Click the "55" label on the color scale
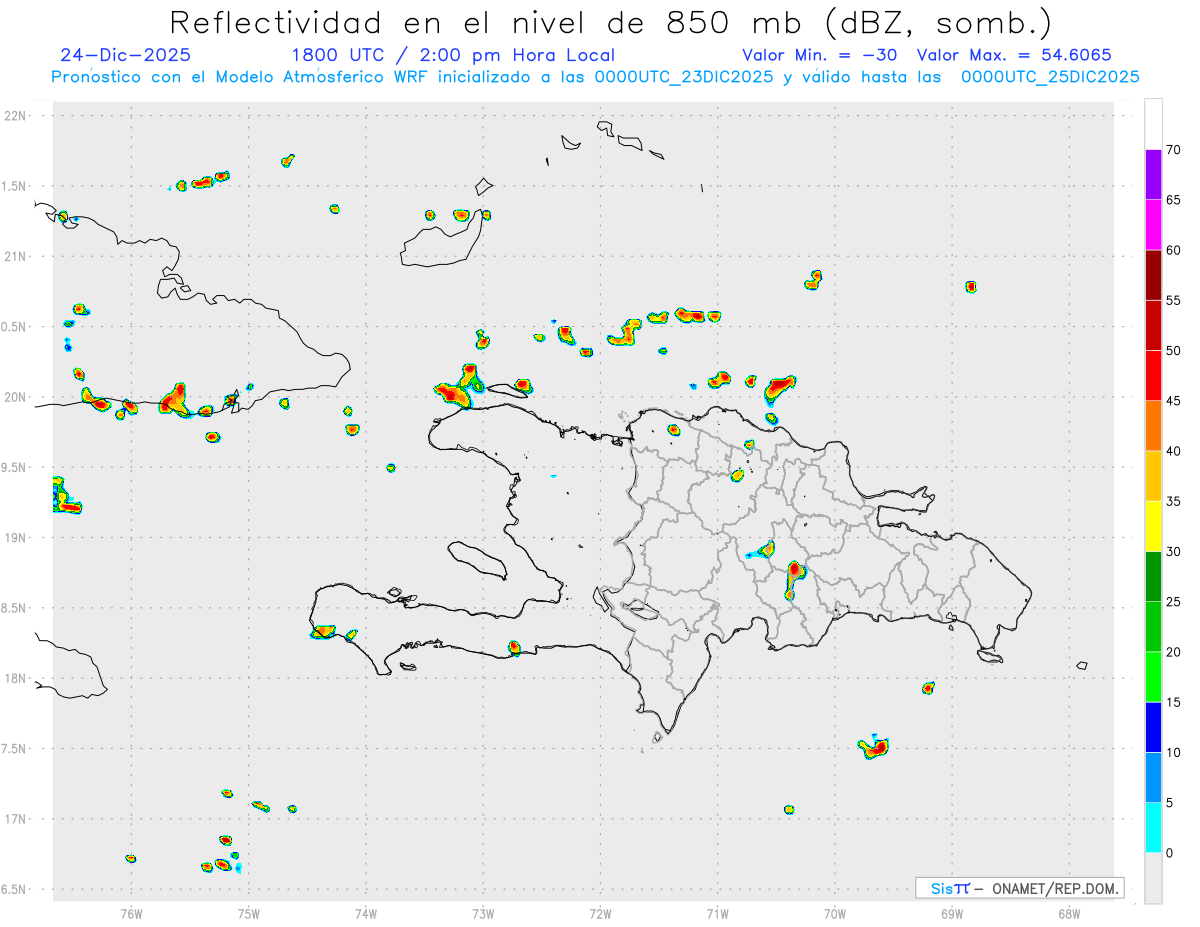This screenshot has width=1200, height=927. 1174,300
